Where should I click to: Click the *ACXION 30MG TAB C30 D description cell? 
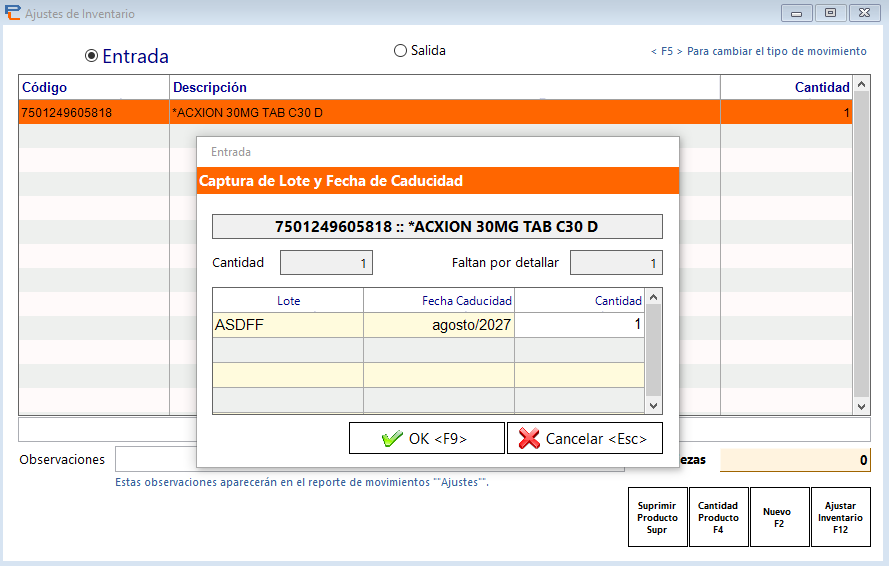[x=445, y=112]
